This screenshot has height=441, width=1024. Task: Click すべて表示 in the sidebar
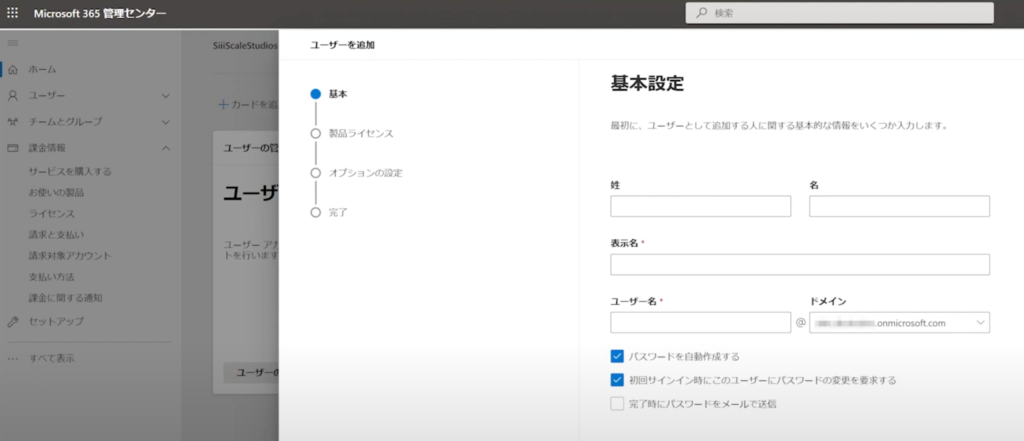click(x=50, y=358)
